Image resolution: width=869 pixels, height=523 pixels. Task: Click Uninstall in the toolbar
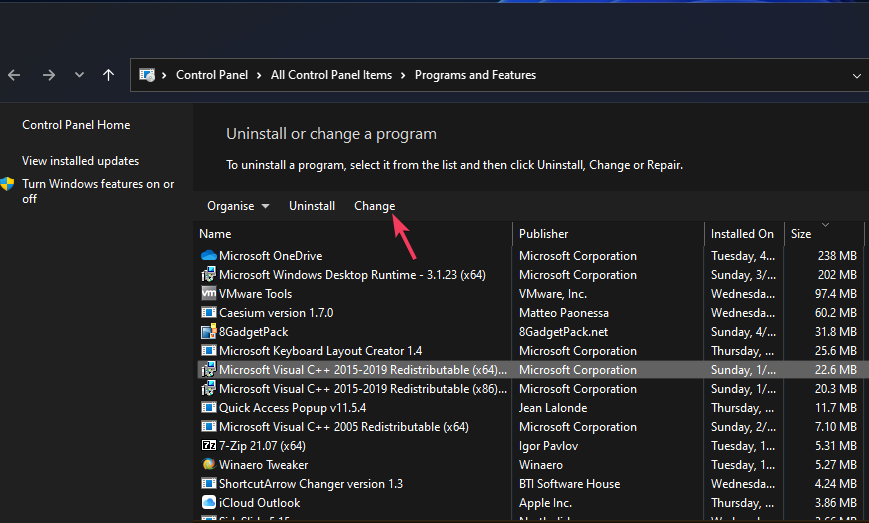coord(312,206)
